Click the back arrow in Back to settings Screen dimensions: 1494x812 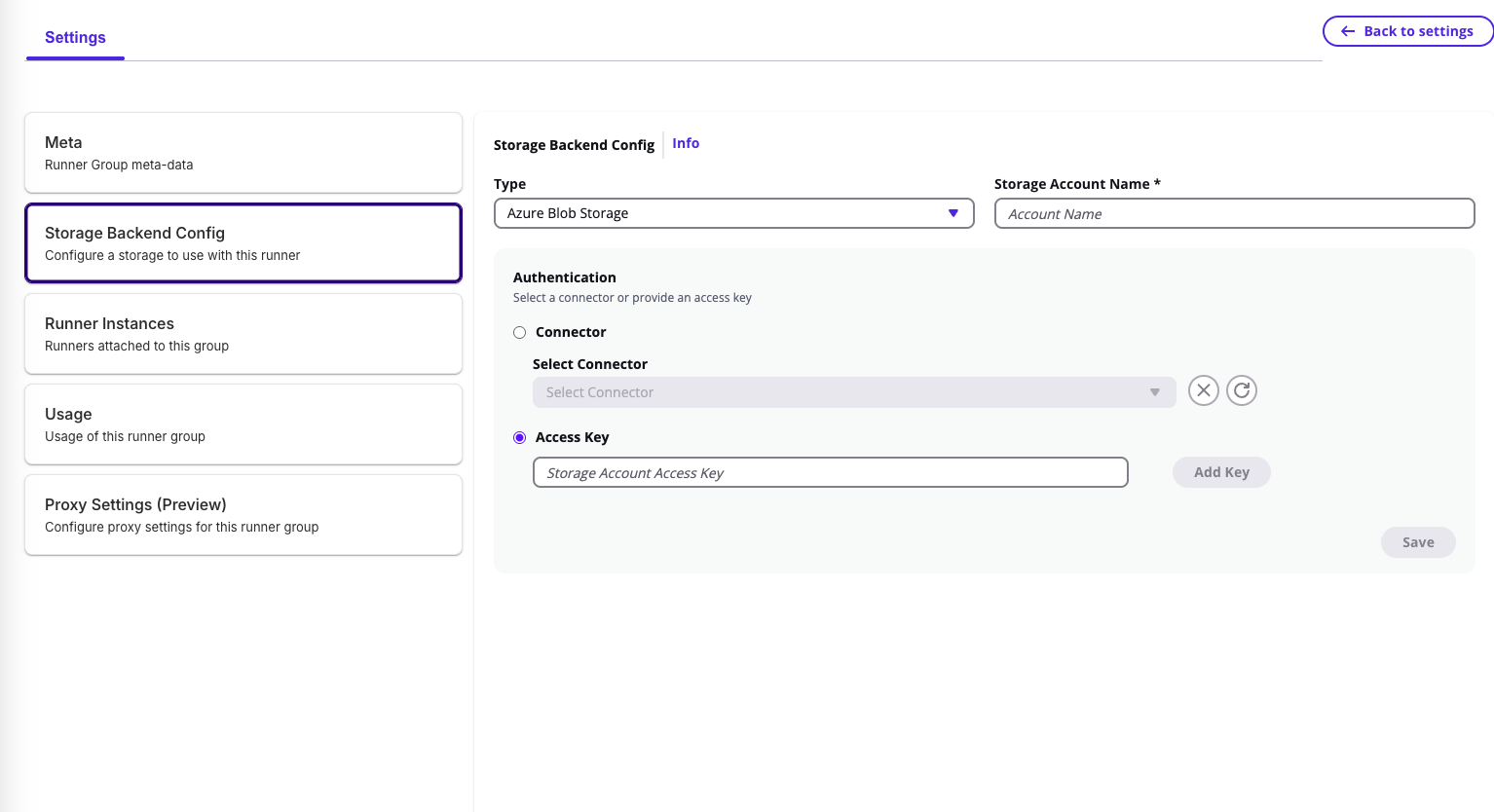pos(1347,31)
